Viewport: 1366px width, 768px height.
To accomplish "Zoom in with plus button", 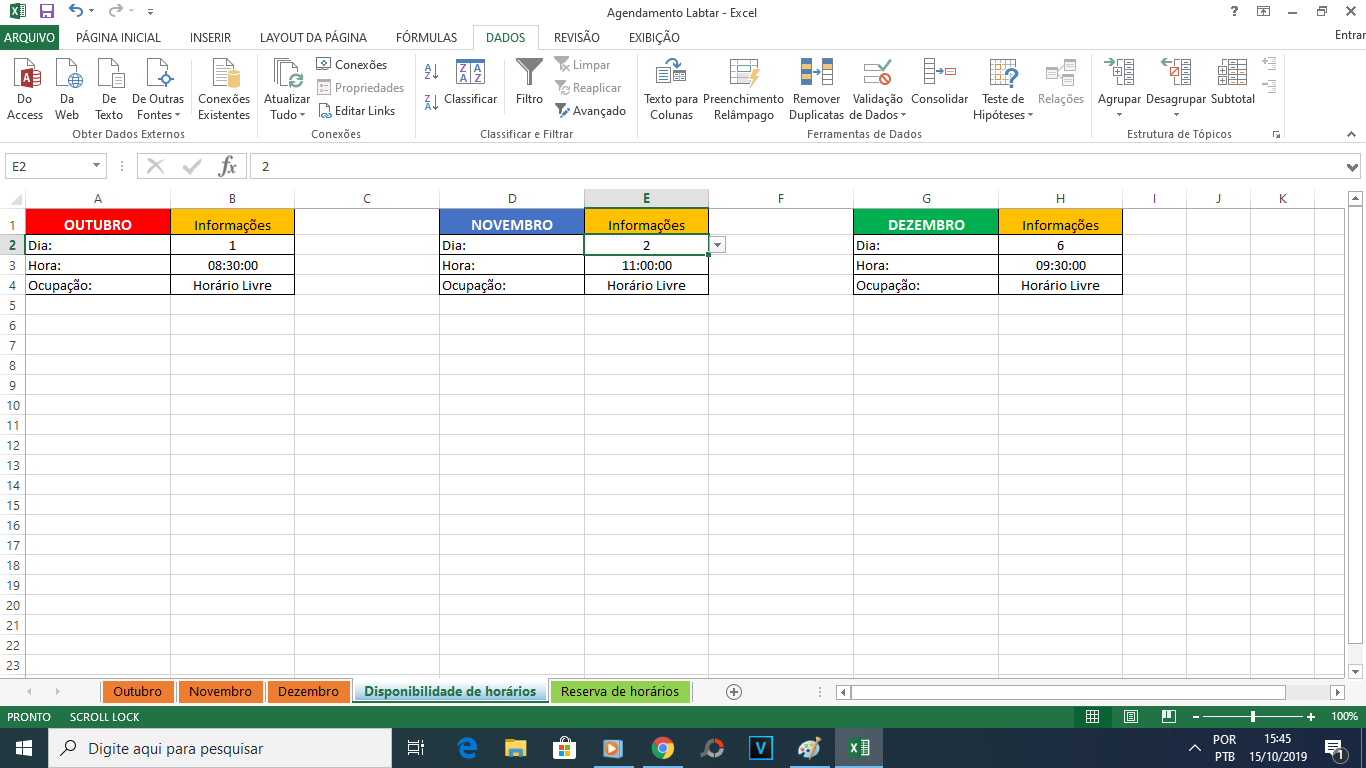I will click(1311, 717).
